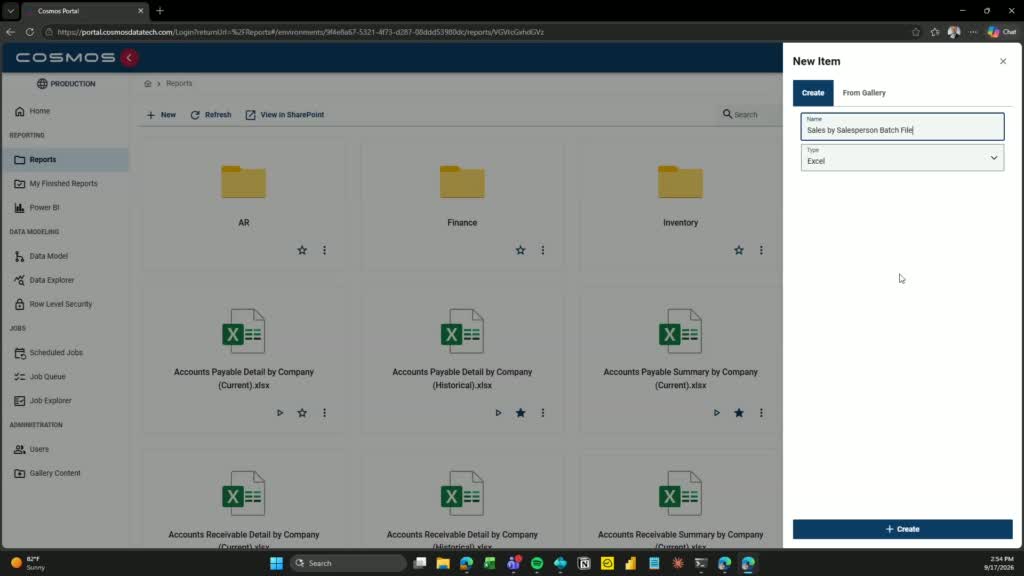Click the Create button at panel bottom
1024x576 pixels.
(903, 529)
